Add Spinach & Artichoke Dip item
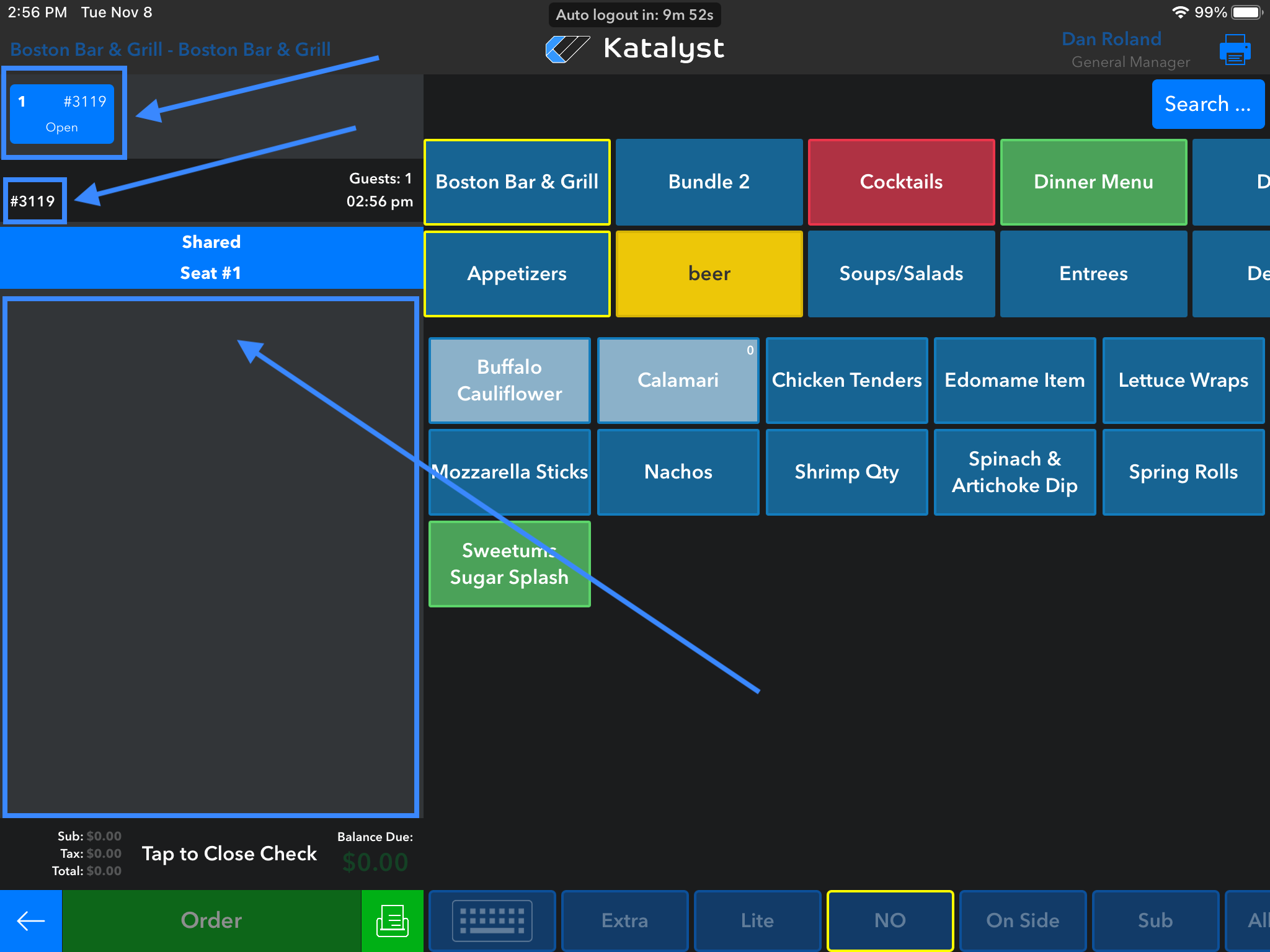The image size is (1270, 952). click(x=1015, y=472)
